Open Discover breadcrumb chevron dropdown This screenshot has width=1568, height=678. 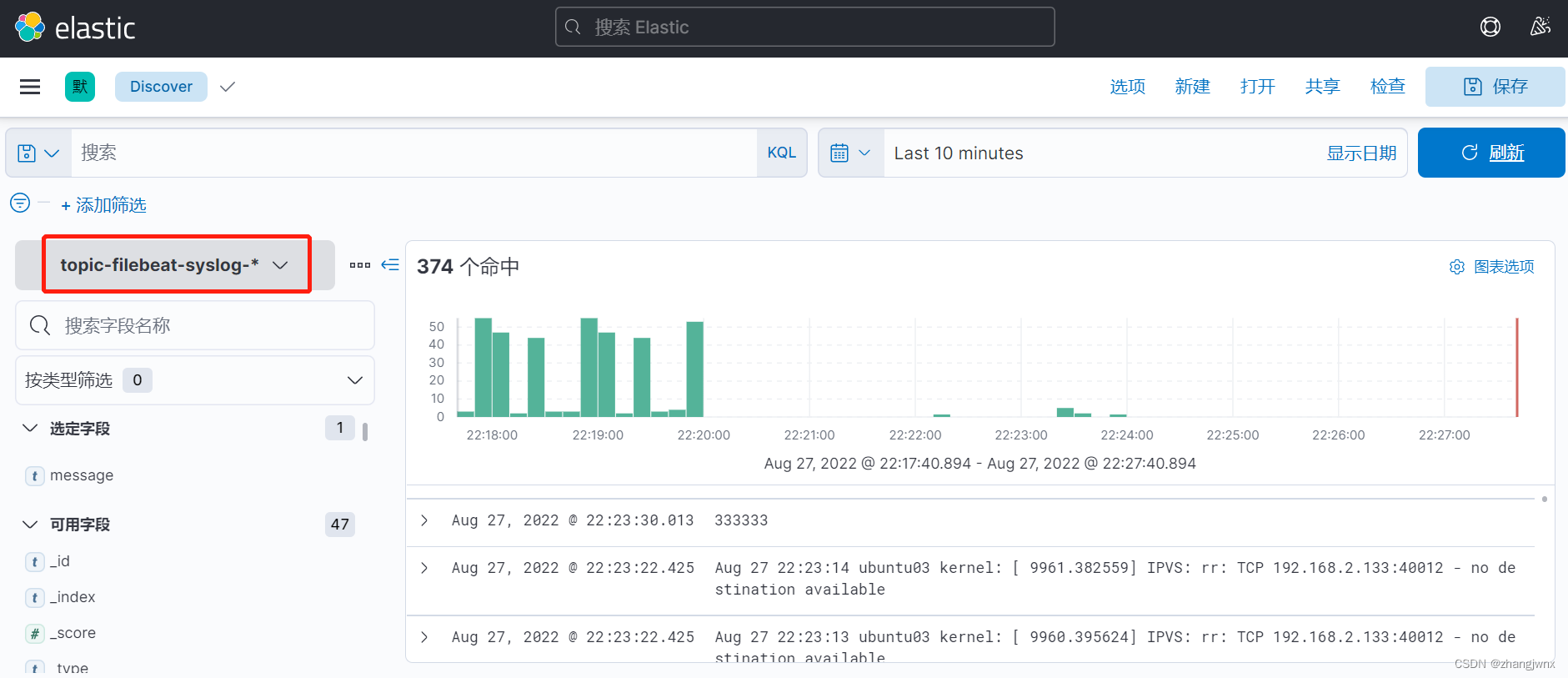[x=228, y=87]
